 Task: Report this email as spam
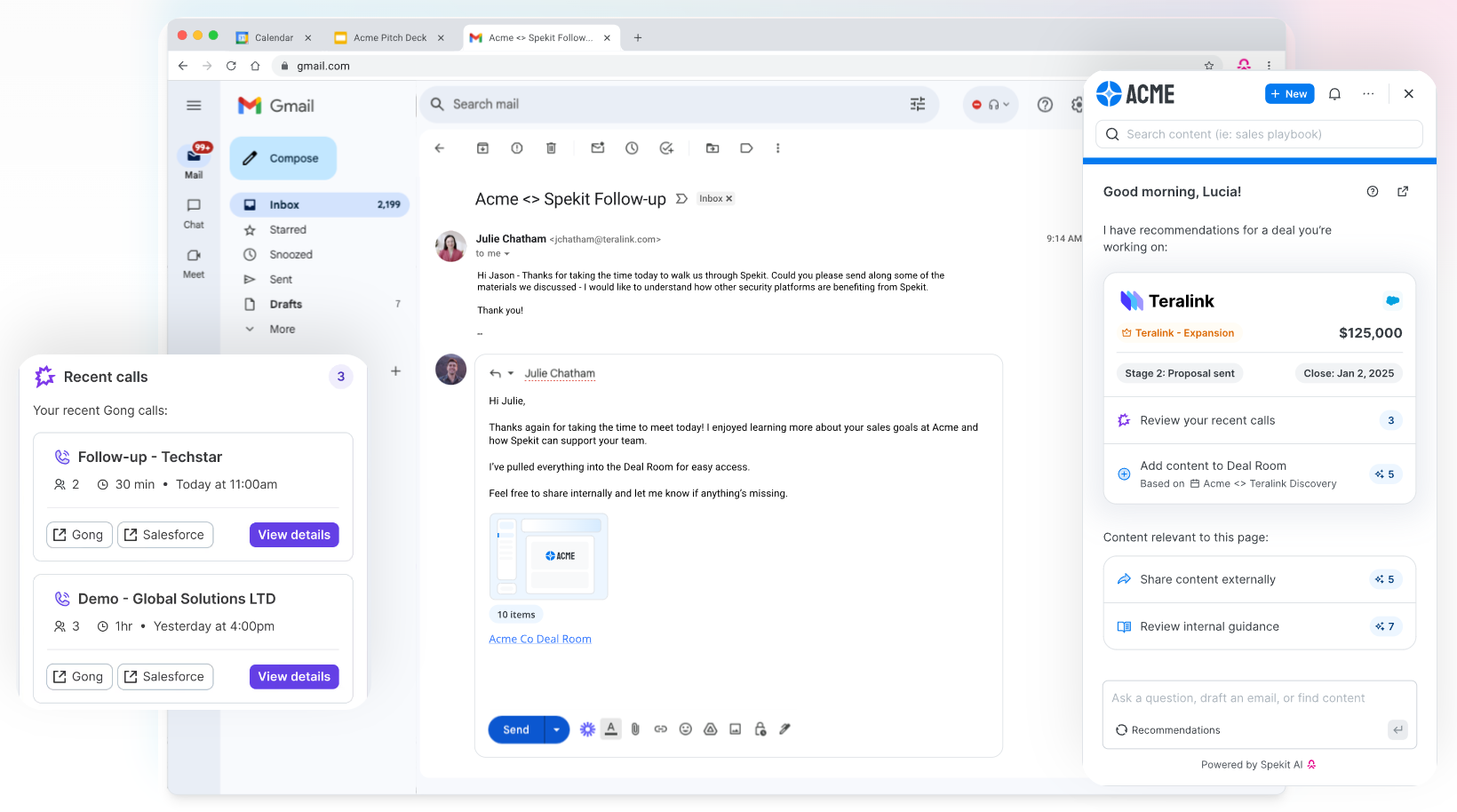pyautogui.click(x=517, y=148)
